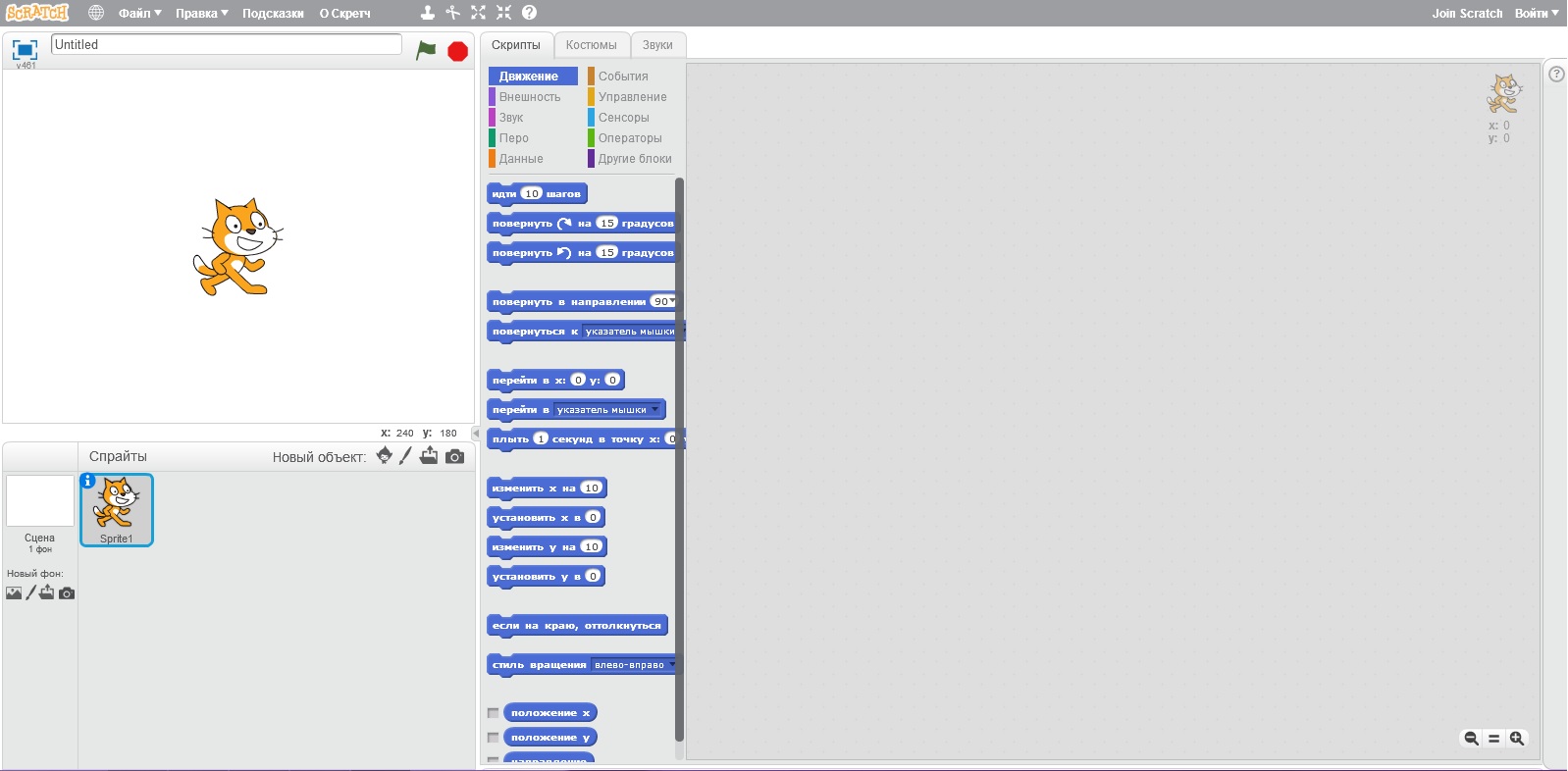1568x771 pixels.
Task: Zoom out the scripts area
Action: click(x=1471, y=739)
